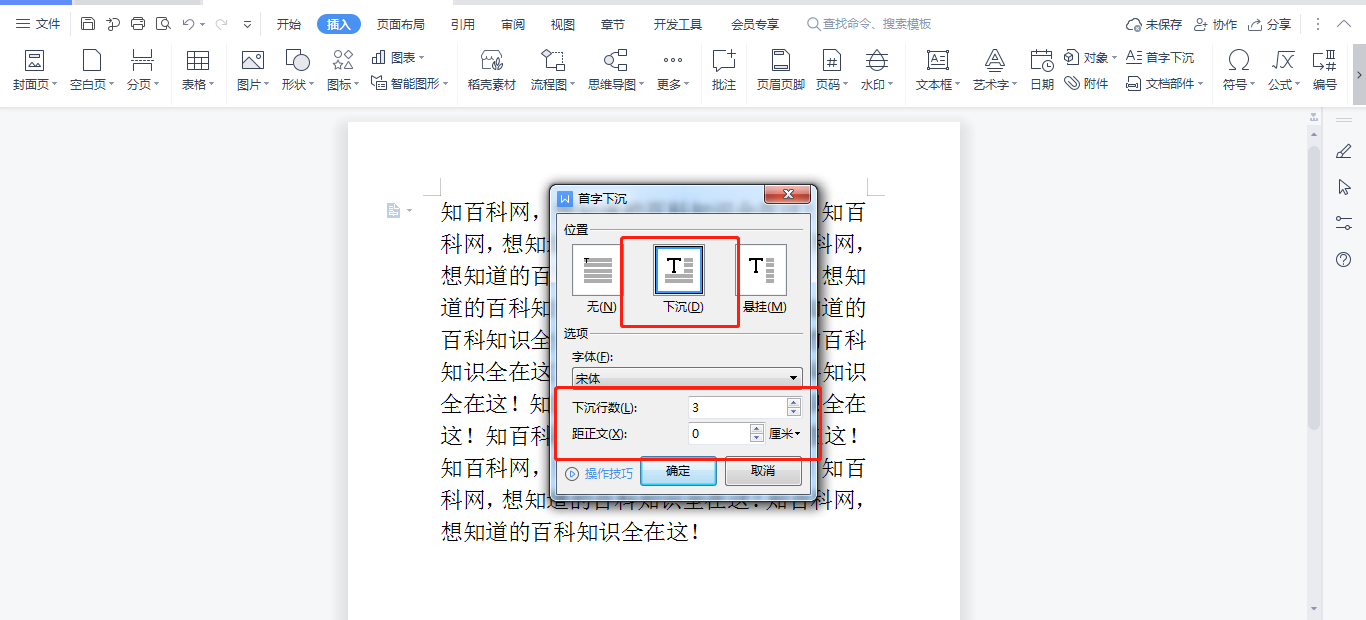The width and height of the screenshot is (1366, 620).
Task: Select the 悬挂(M) drop cap position
Action: (763, 280)
